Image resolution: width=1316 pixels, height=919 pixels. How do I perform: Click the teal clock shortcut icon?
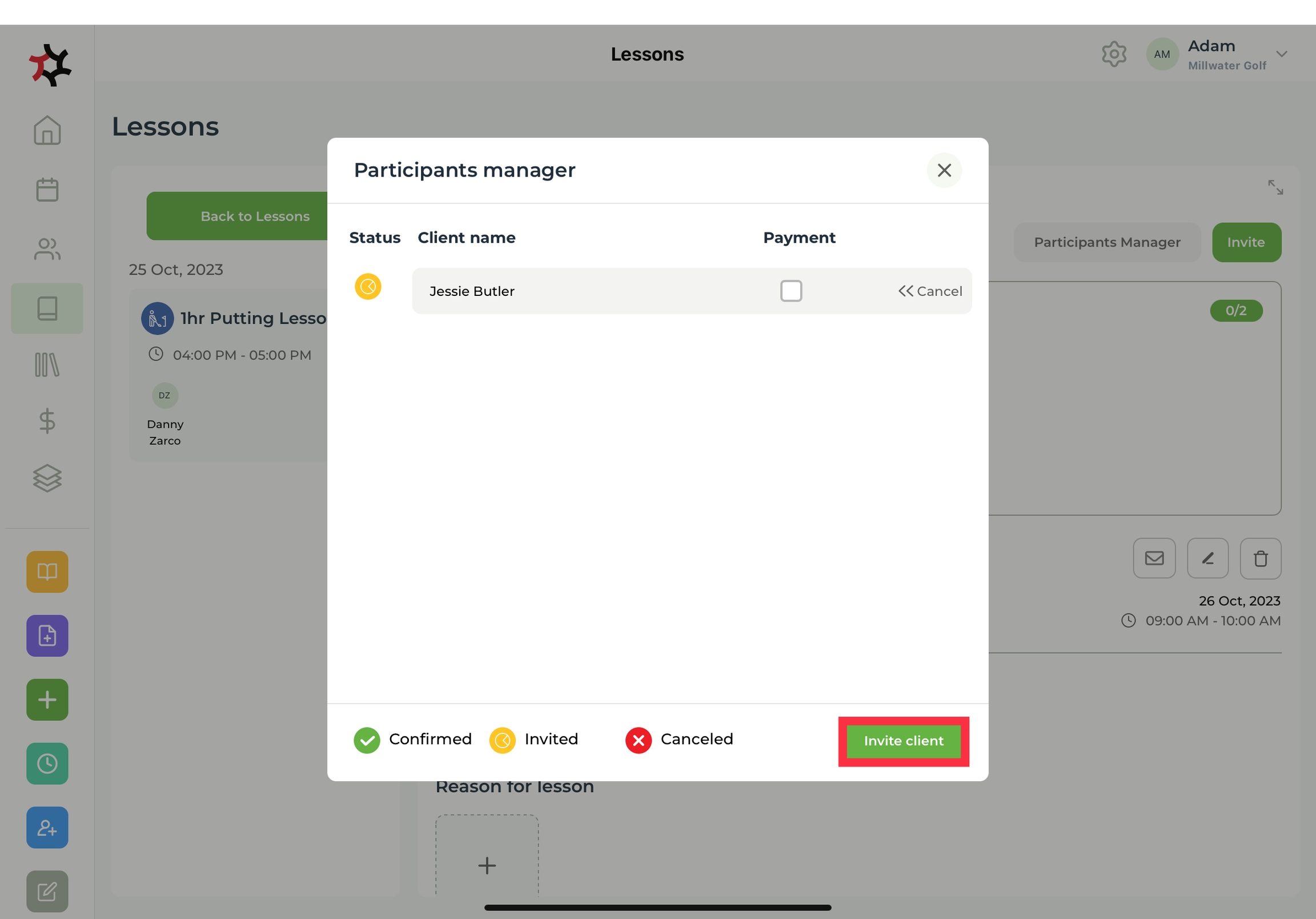(x=47, y=764)
